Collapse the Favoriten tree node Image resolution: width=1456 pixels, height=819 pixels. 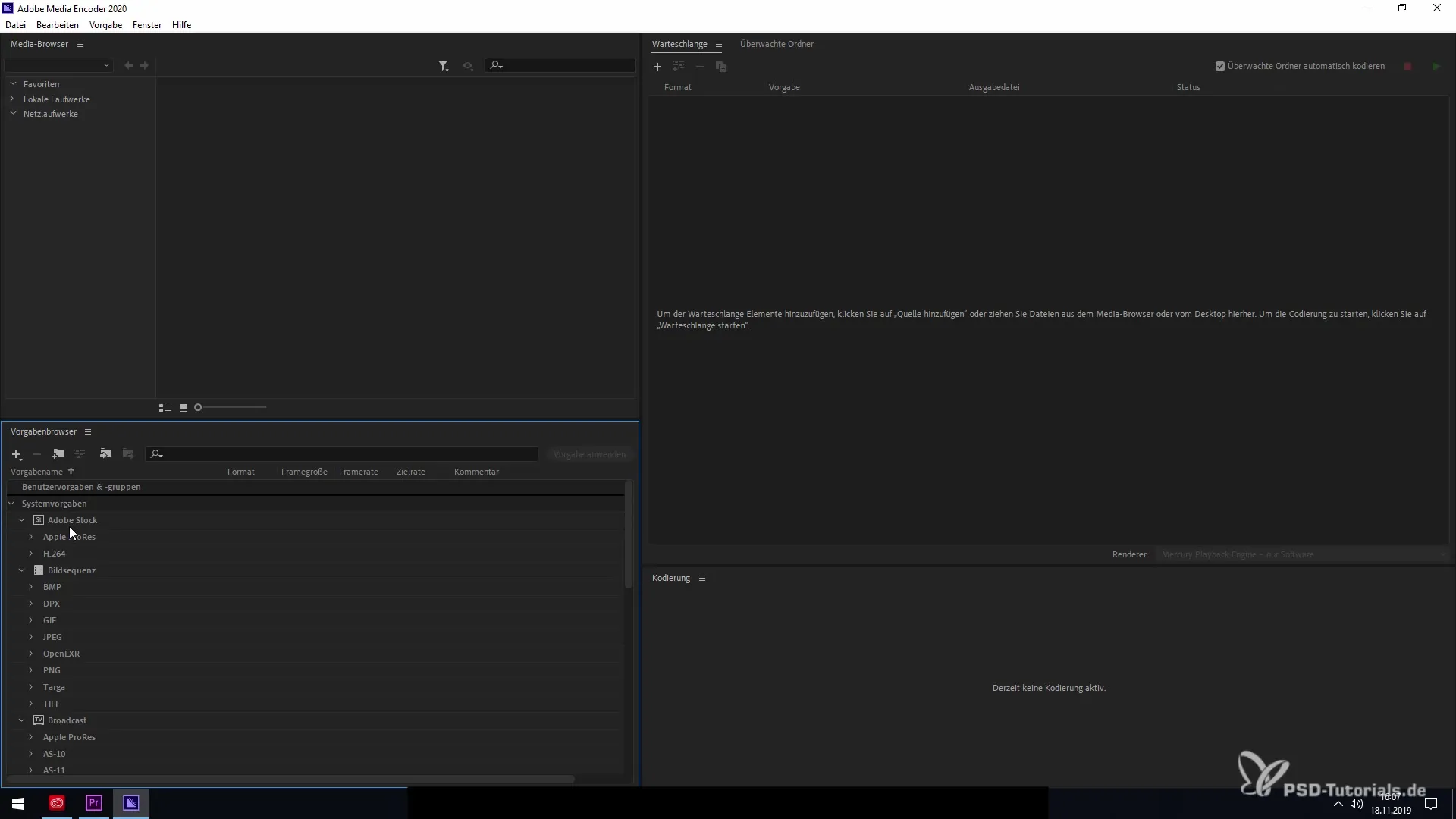point(13,84)
